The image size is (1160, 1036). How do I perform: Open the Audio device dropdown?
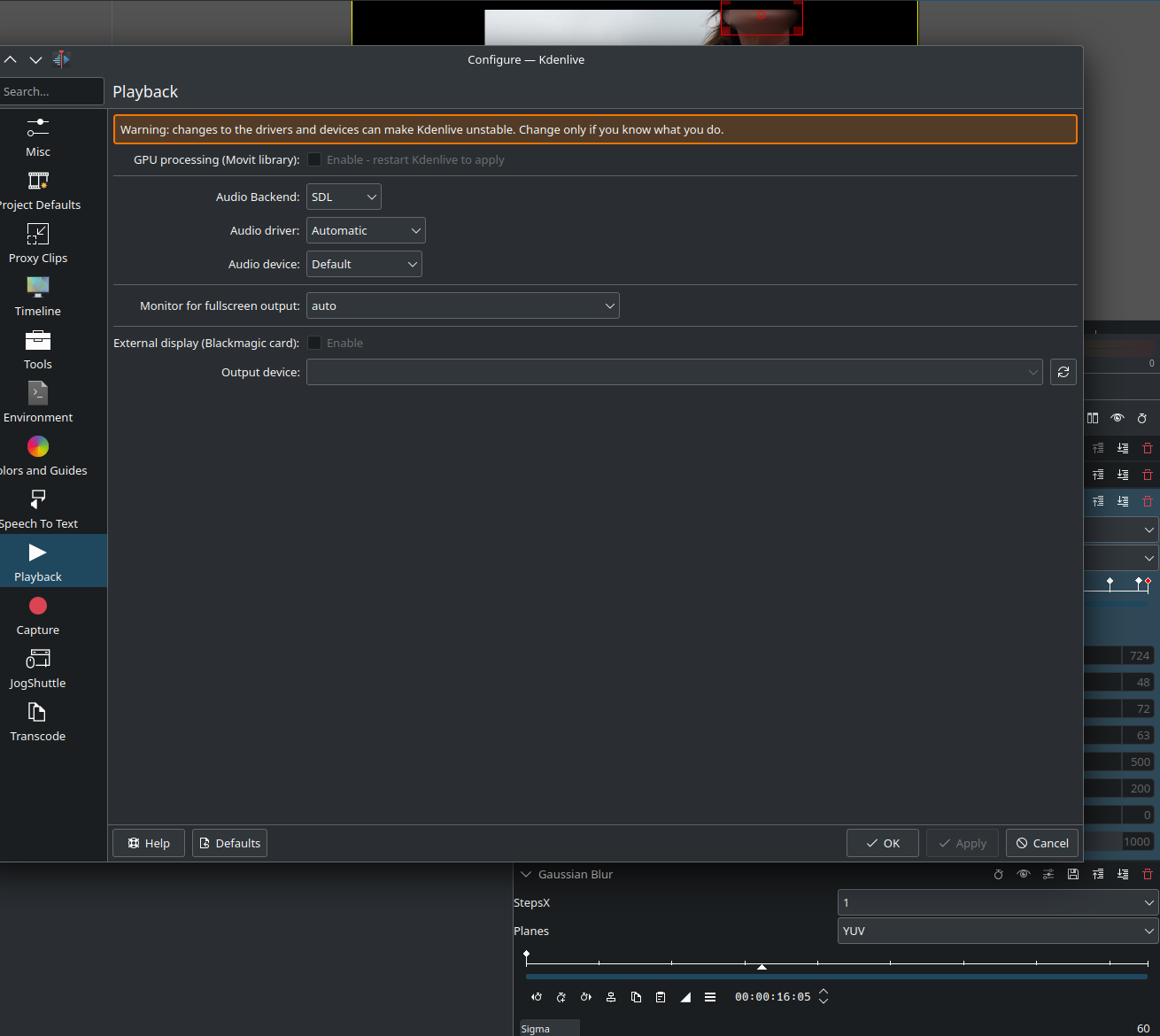pyautogui.click(x=364, y=264)
